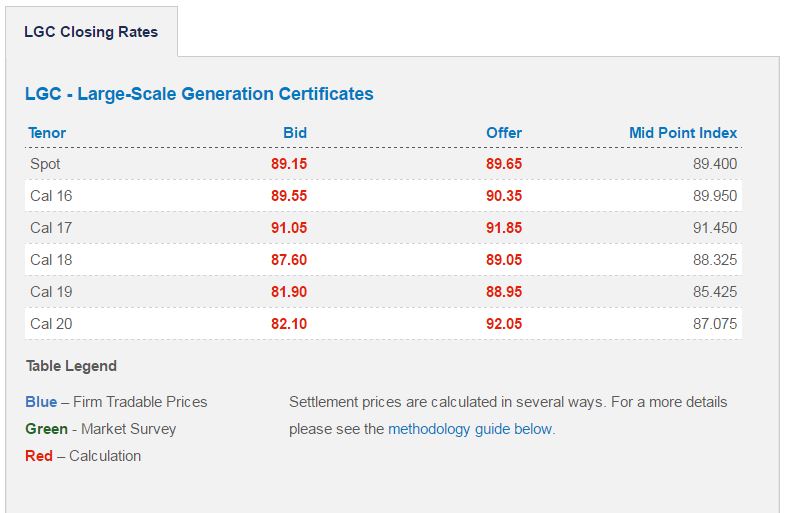Open the LGC Closing Rates tab
The height and width of the screenshot is (513, 786).
[x=91, y=32]
